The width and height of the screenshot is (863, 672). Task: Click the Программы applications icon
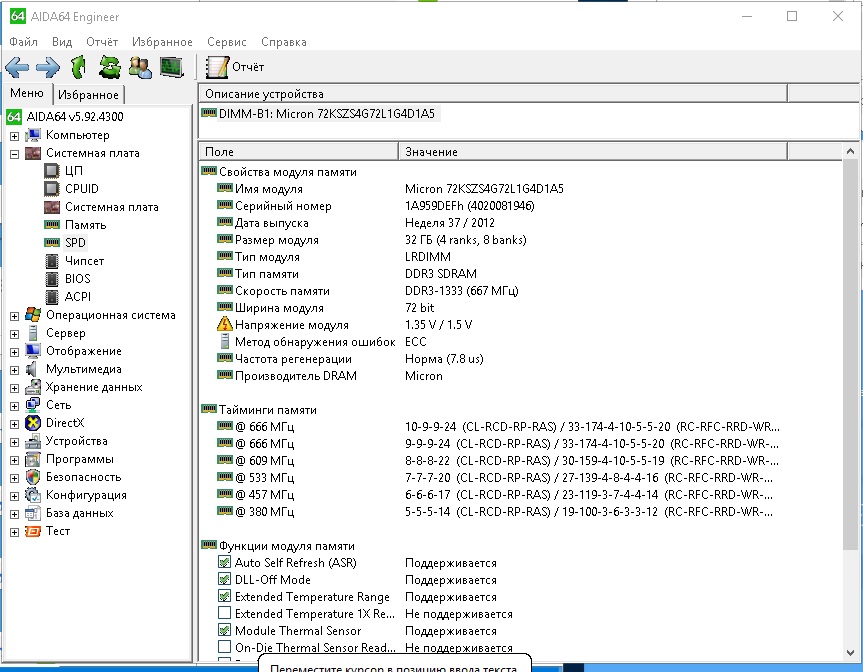coord(33,459)
